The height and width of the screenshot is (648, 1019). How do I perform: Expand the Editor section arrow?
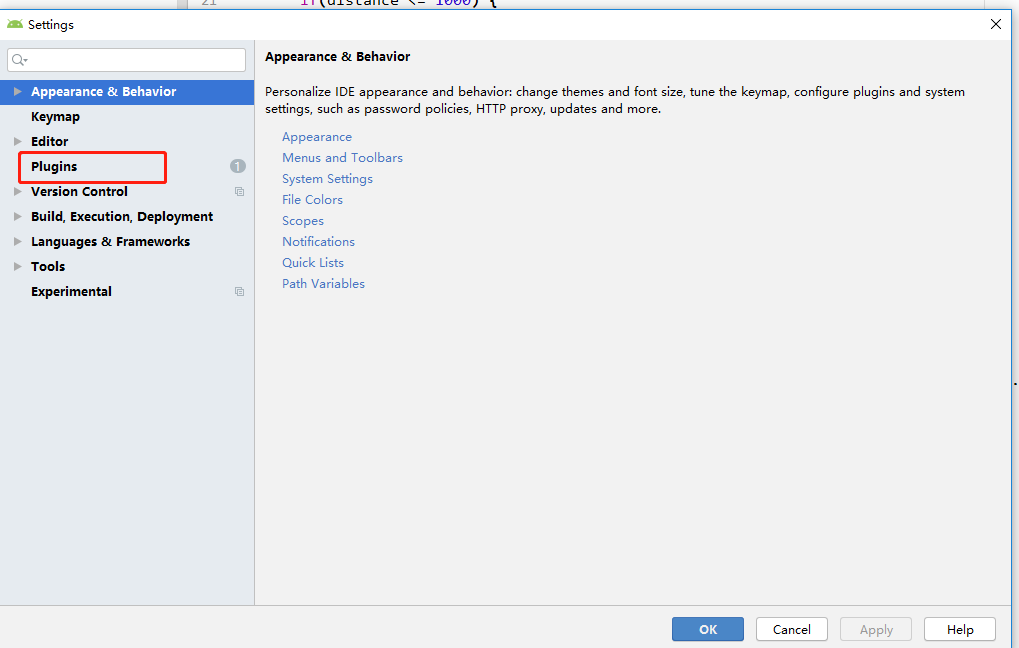click(x=18, y=141)
